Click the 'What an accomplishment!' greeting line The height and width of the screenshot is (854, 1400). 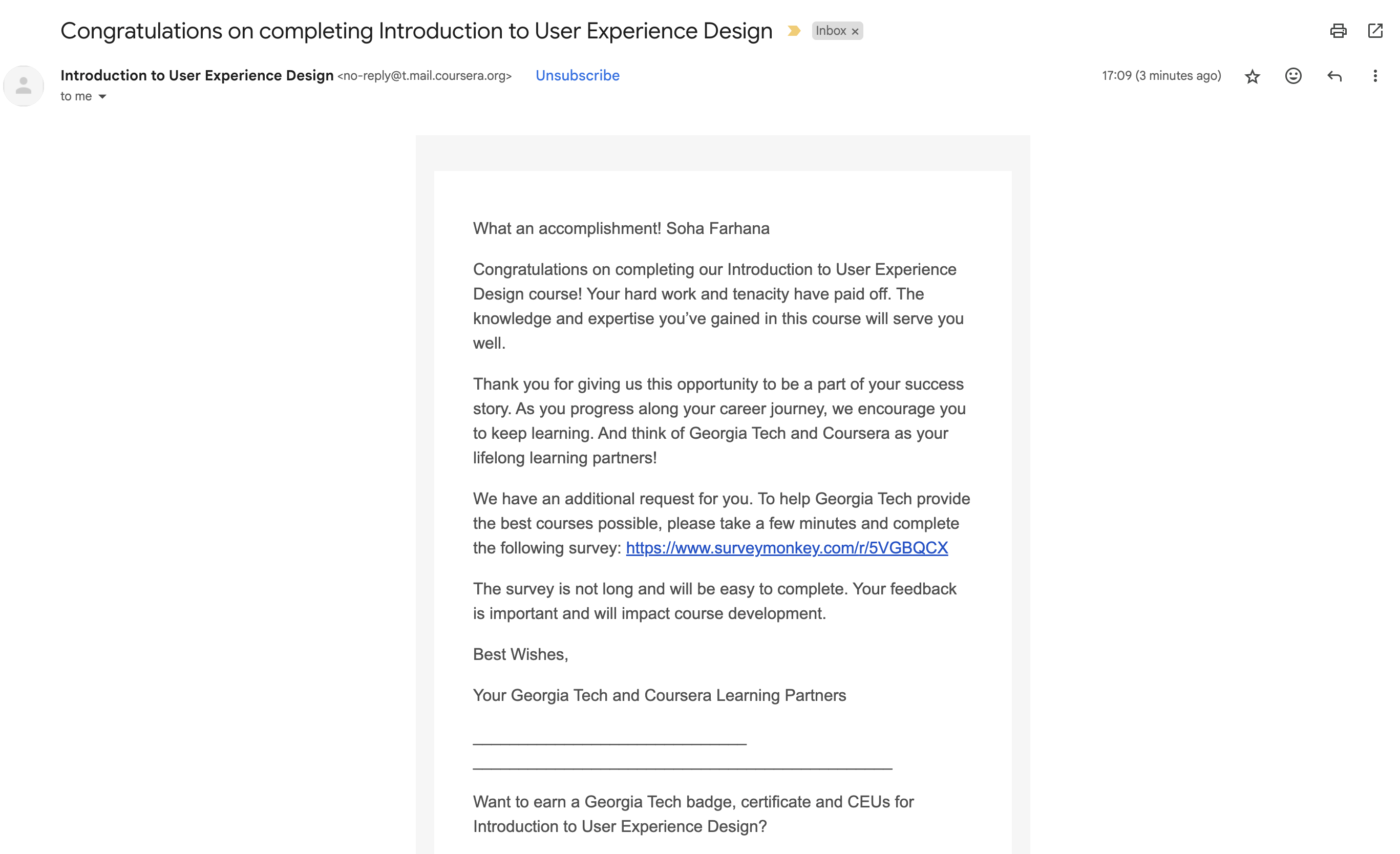click(x=621, y=228)
